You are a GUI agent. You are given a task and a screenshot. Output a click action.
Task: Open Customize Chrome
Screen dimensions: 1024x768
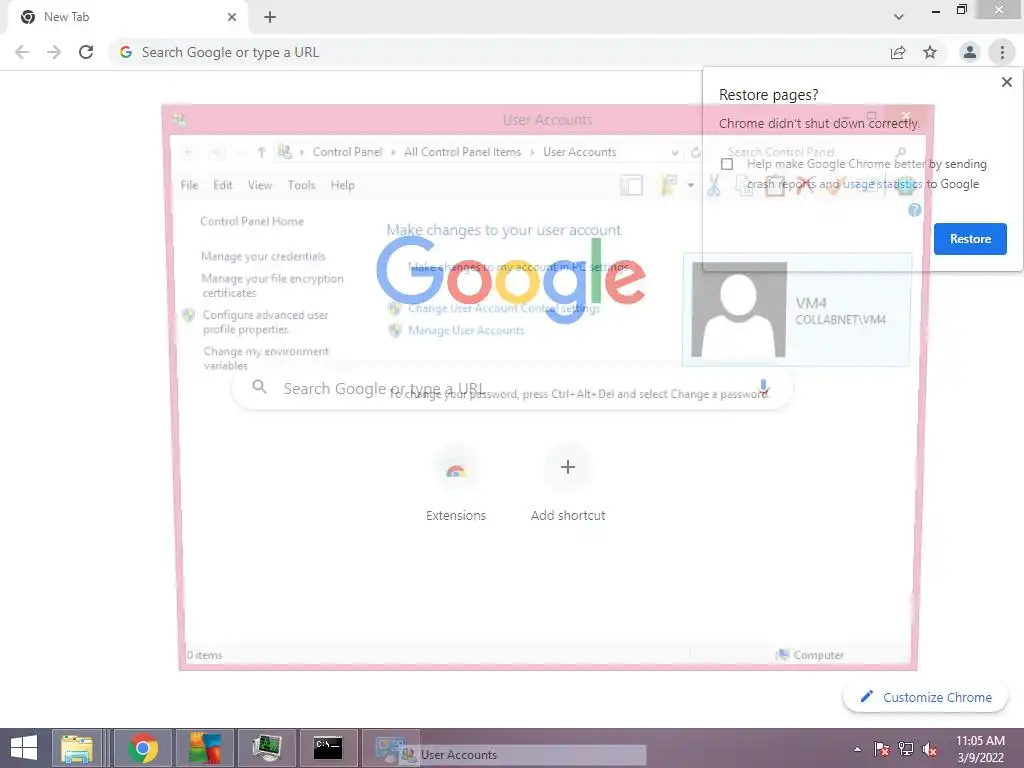925,697
